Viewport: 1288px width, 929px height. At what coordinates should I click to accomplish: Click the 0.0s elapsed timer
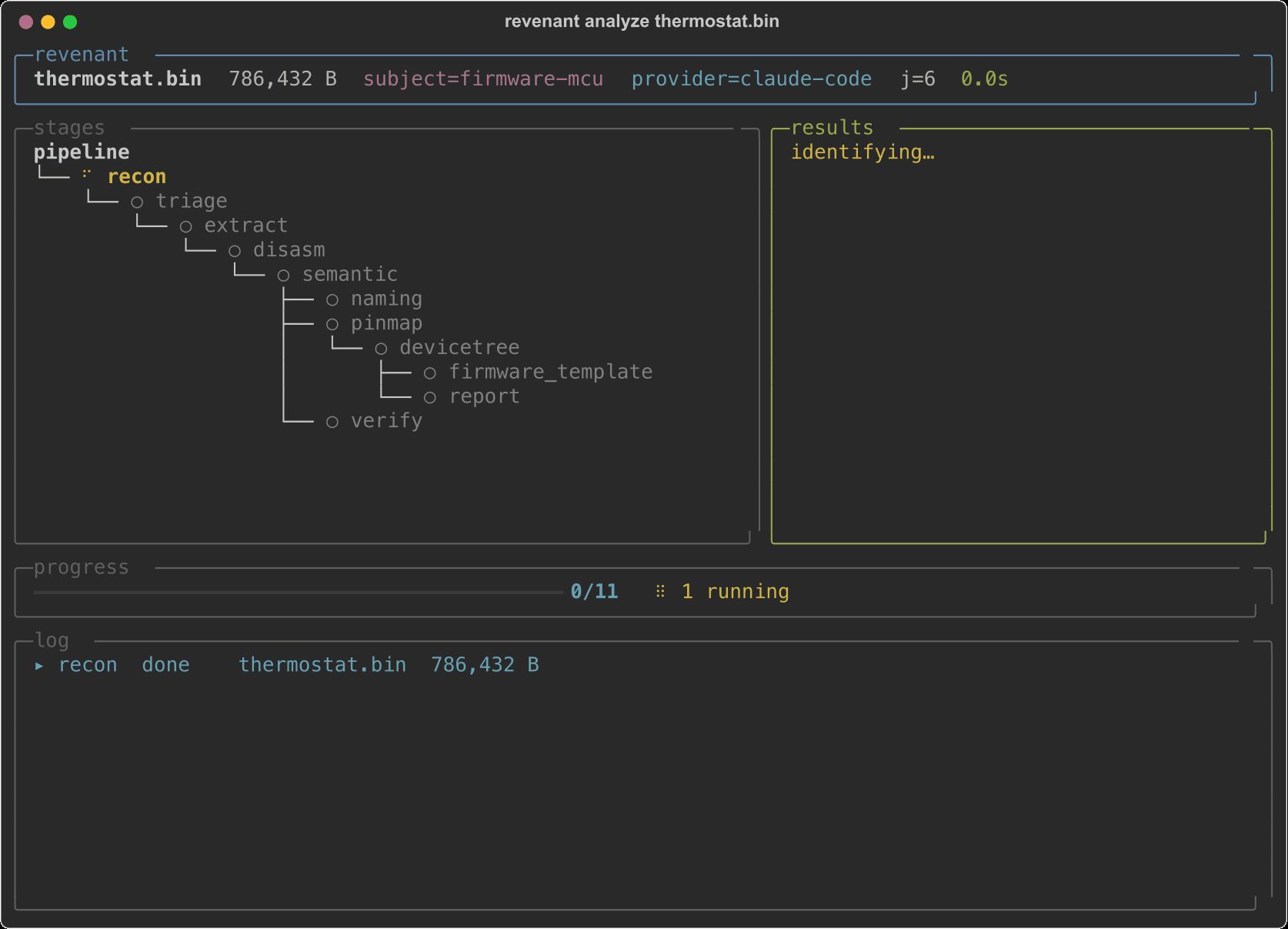pyautogui.click(x=984, y=79)
